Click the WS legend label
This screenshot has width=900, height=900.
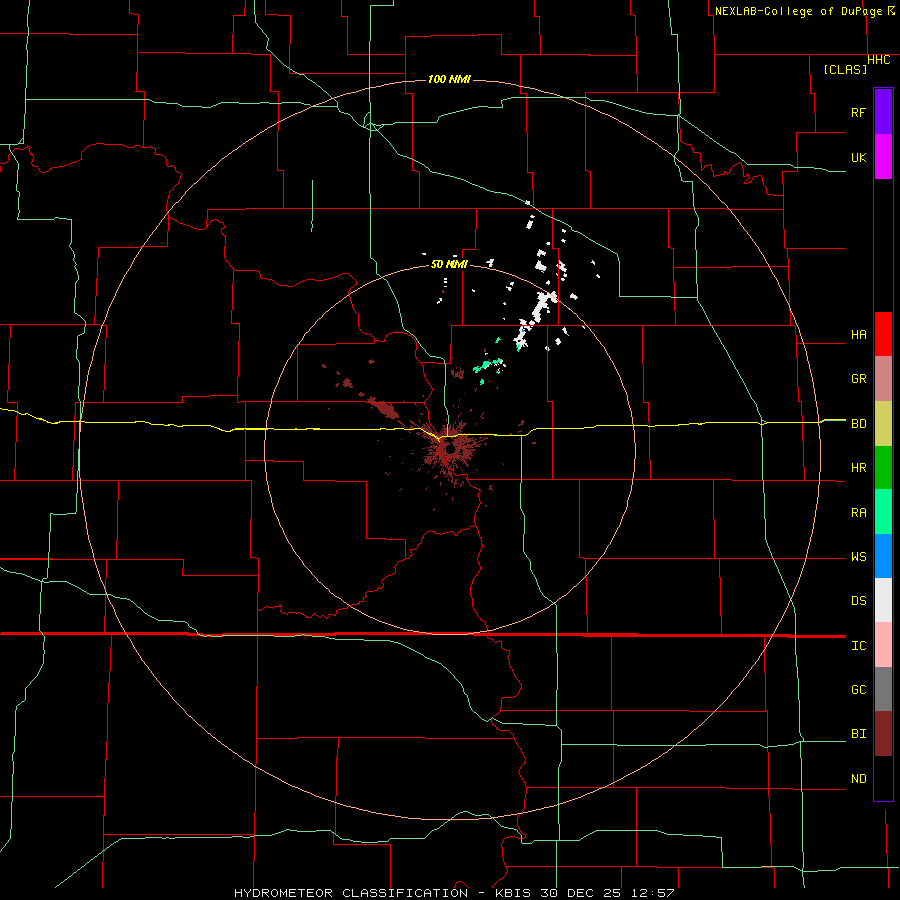[x=858, y=557]
